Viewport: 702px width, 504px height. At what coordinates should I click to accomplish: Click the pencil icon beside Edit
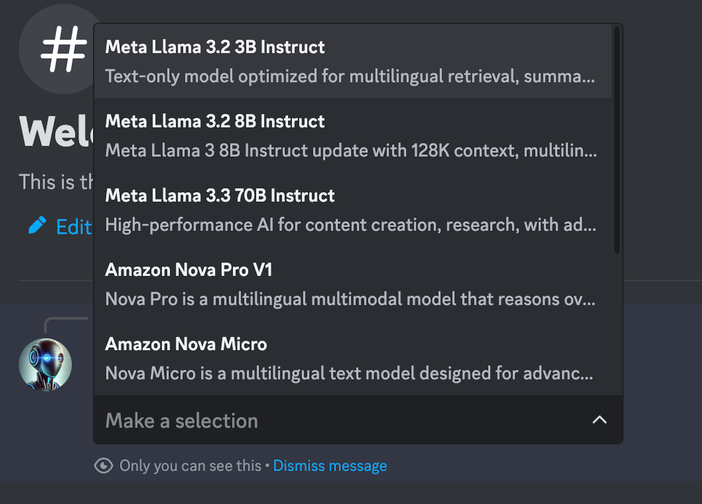[37, 226]
